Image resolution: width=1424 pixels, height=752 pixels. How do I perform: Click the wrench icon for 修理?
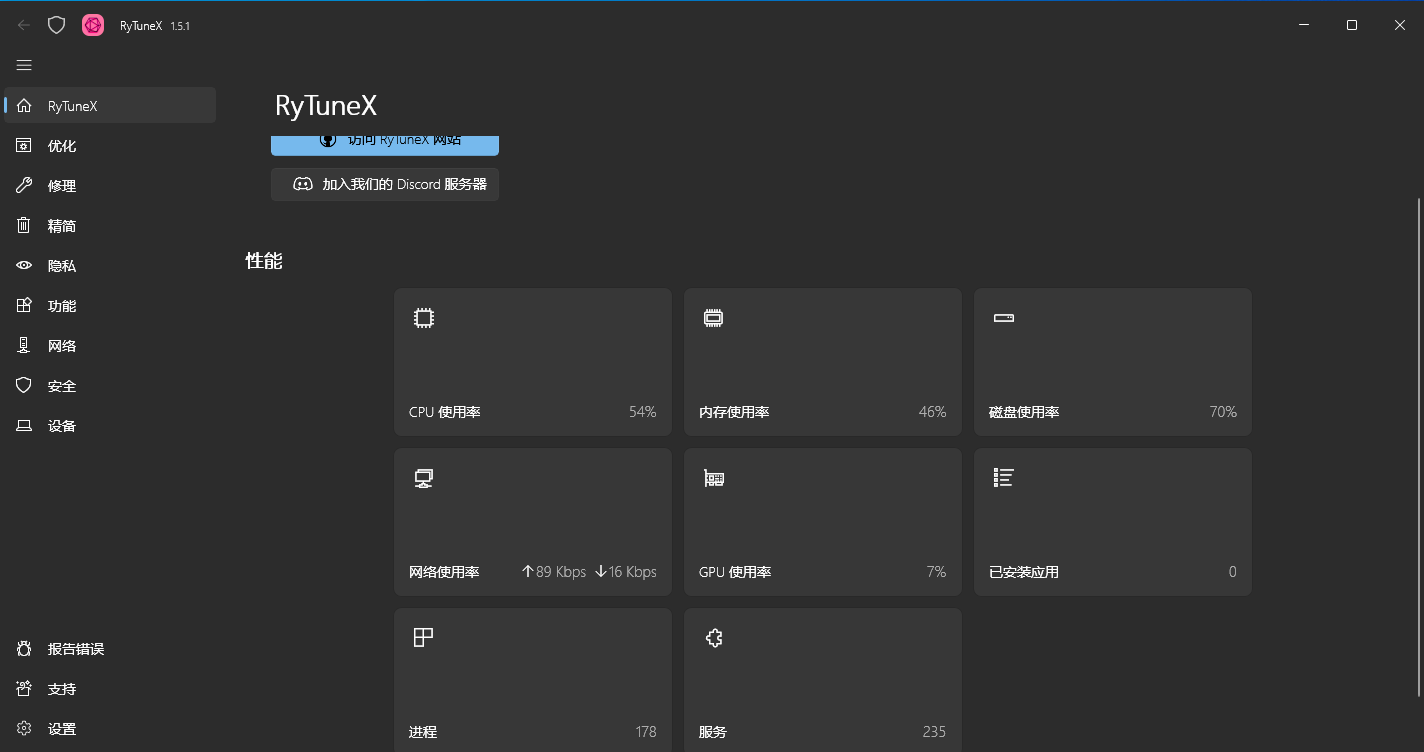[24, 186]
